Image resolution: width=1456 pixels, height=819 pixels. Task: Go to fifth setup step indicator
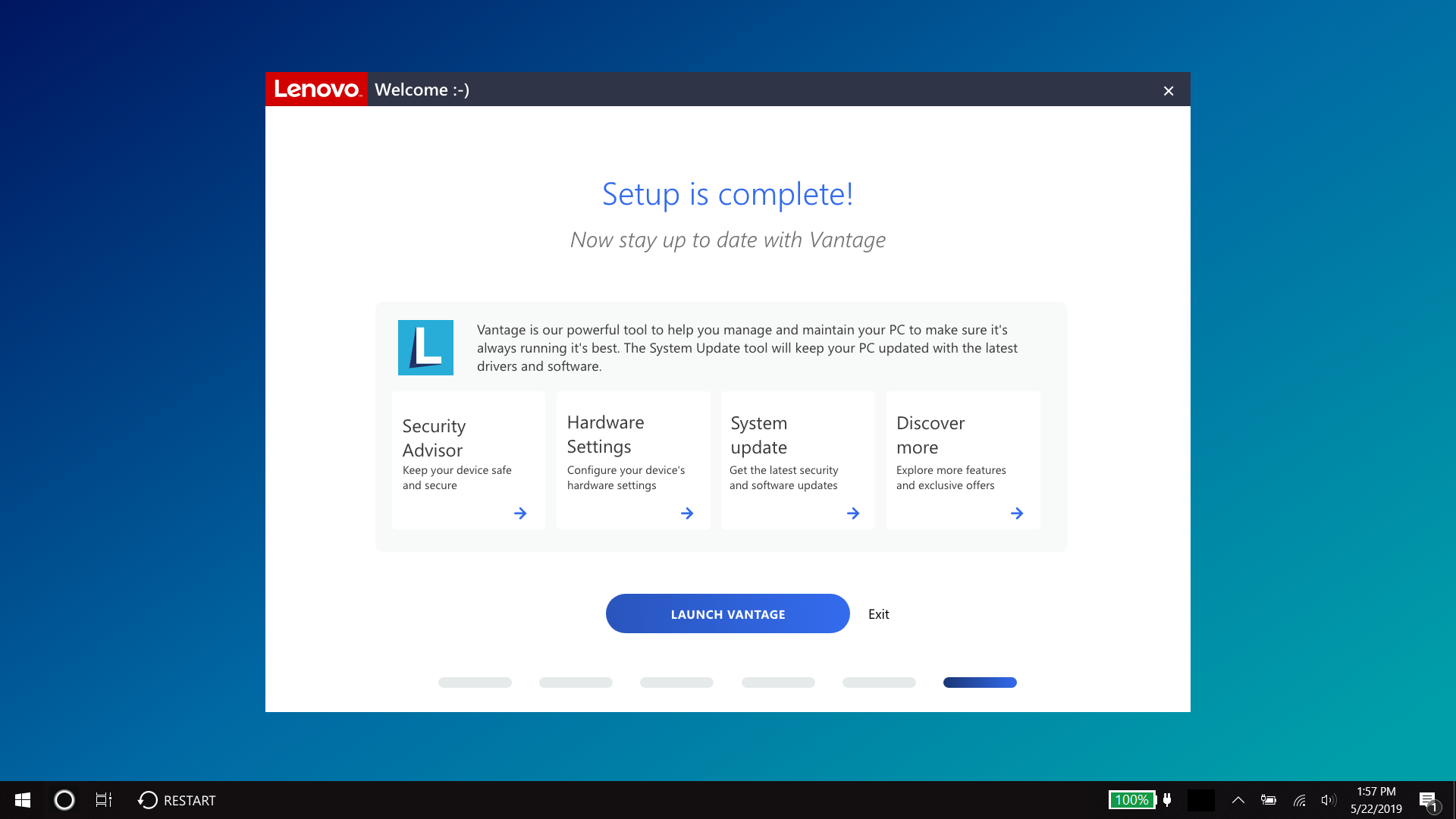click(879, 682)
